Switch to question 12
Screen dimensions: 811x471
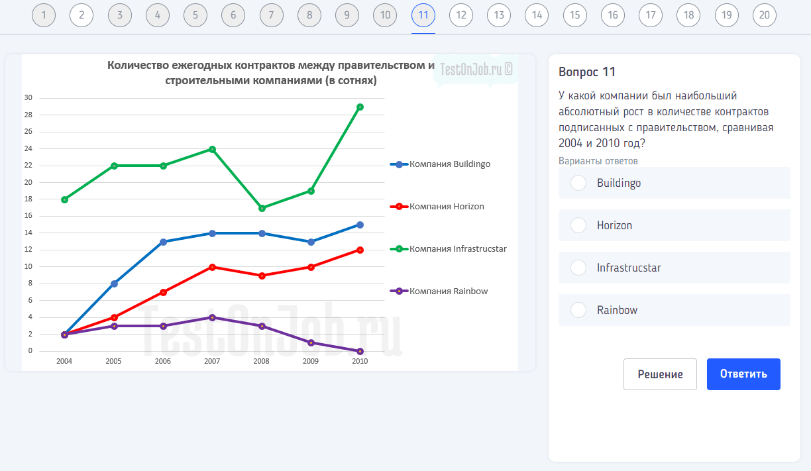click(x=460, y=15)
